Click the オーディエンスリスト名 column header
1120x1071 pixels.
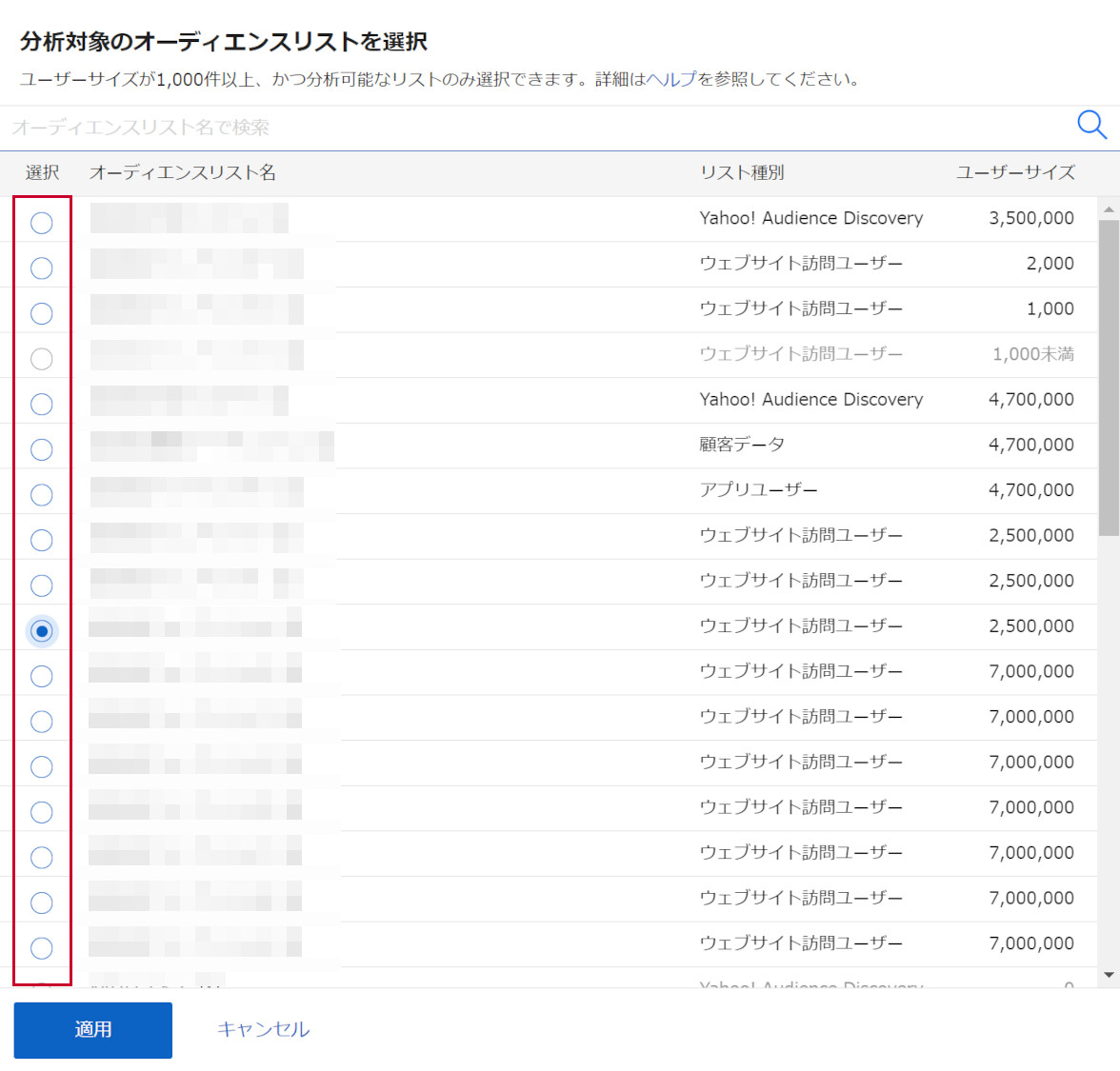coord(183,172)
